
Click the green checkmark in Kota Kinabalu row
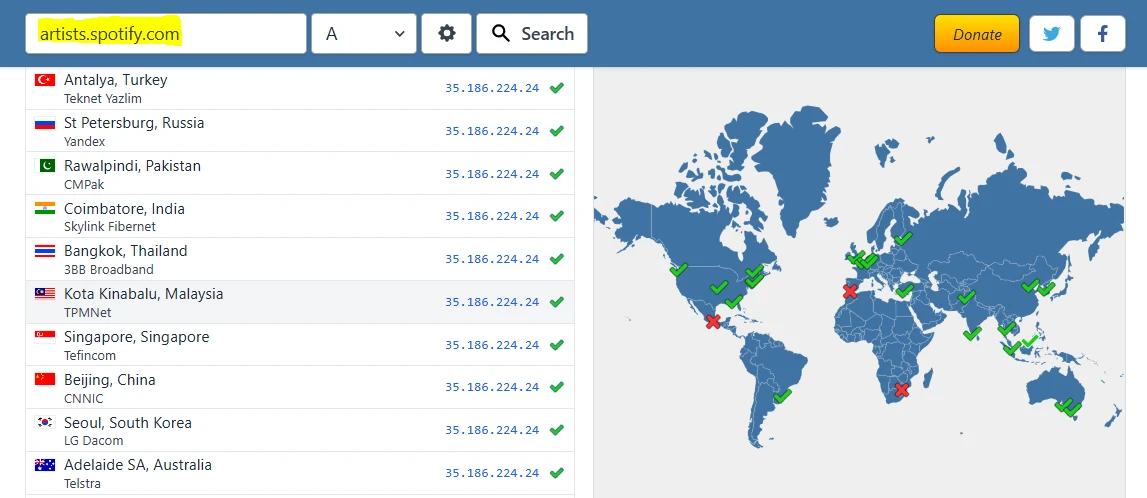(557, 302)
